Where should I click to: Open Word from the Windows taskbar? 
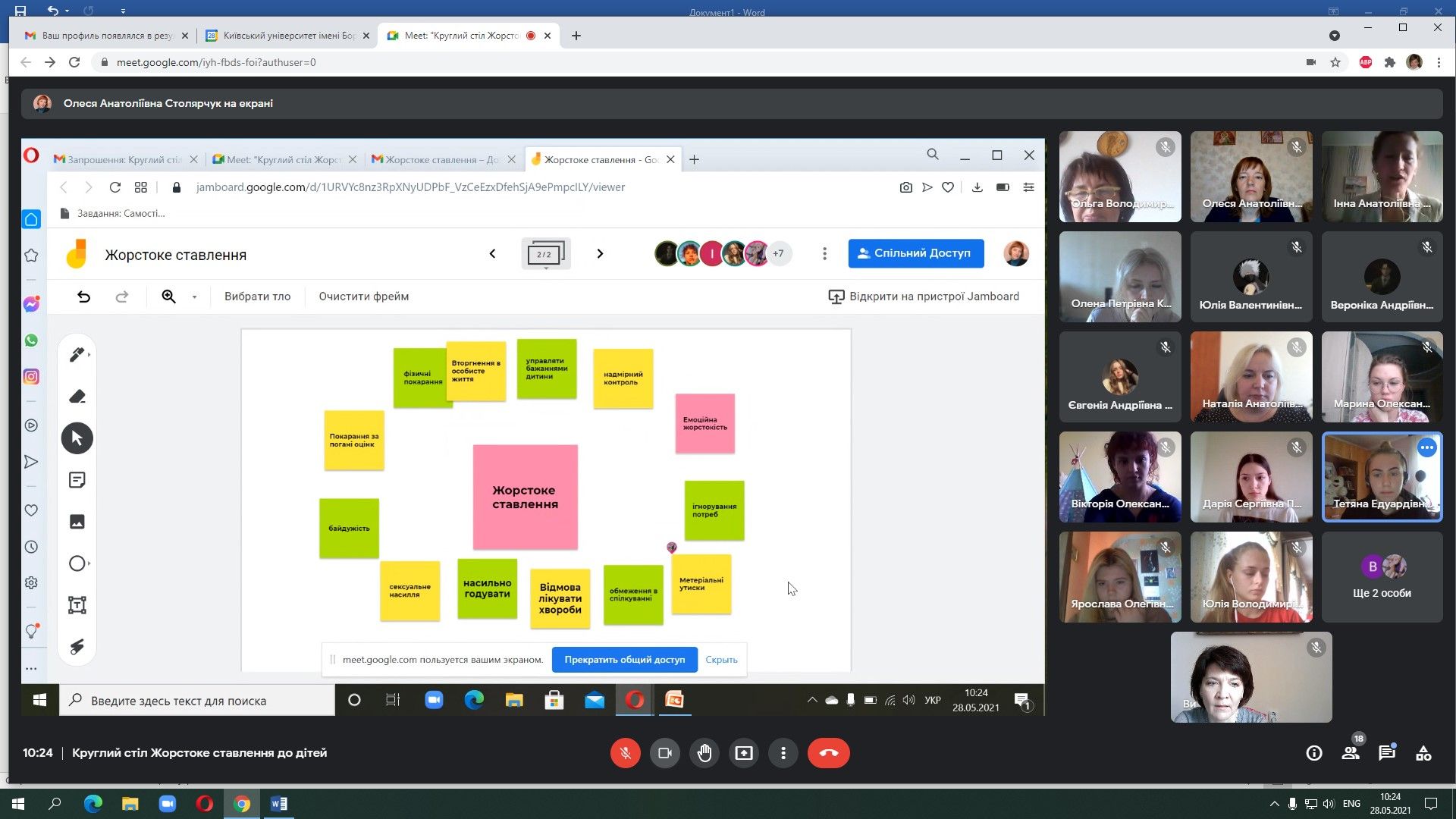(x=278, y=804)
